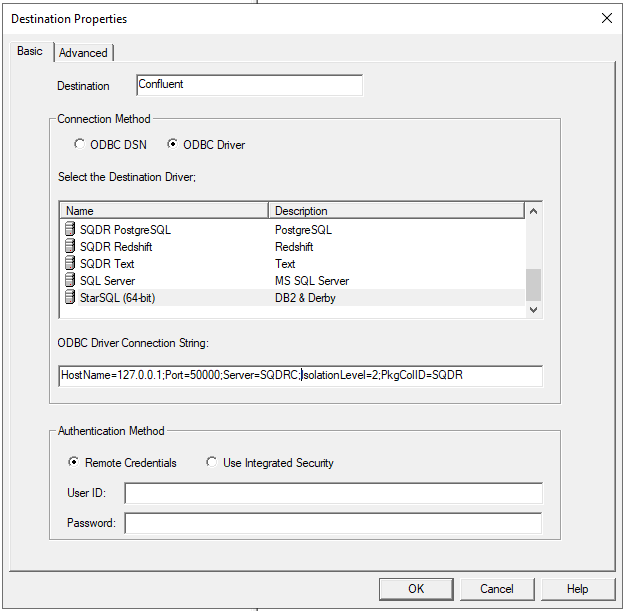This screenshot has width=625, height=611.
Task: Click the SQDR PostgreSQL driver database icon
Action: coord(70,230)
